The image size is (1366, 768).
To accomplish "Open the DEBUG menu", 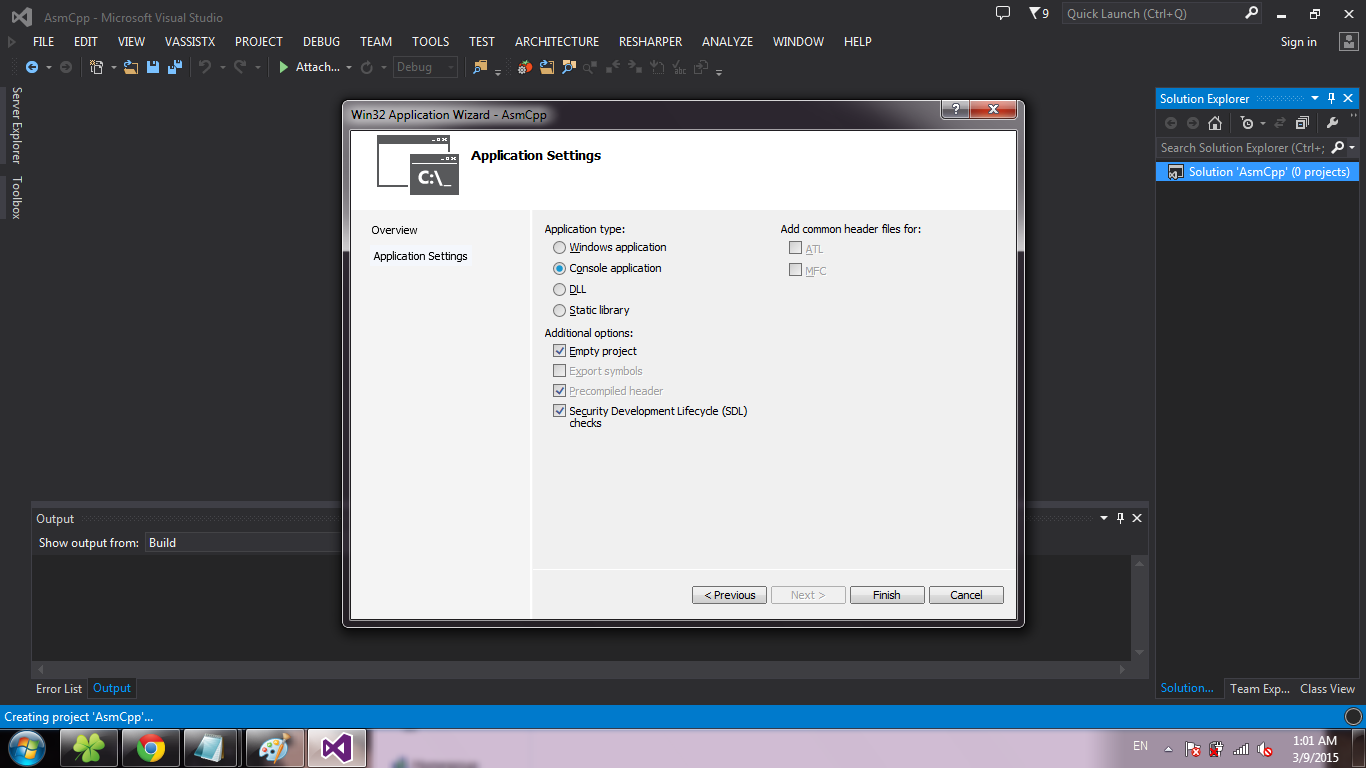I will coord(322,41).
